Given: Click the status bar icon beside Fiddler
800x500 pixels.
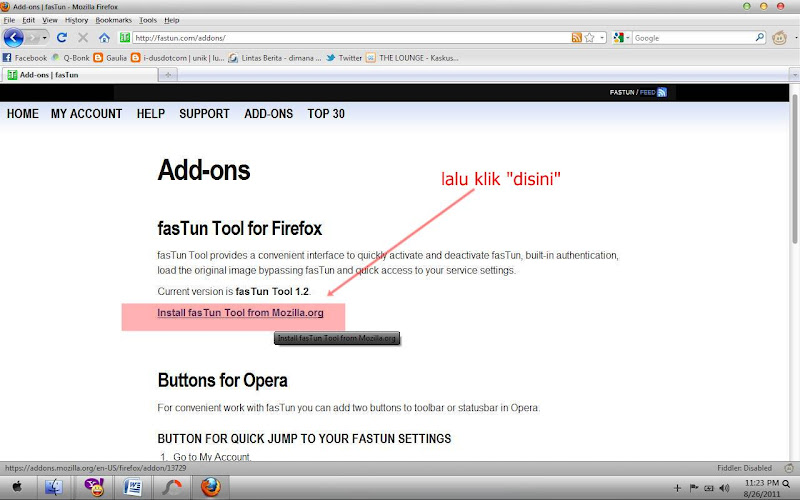Looking at the screenshot, I should tap(789, 468).
